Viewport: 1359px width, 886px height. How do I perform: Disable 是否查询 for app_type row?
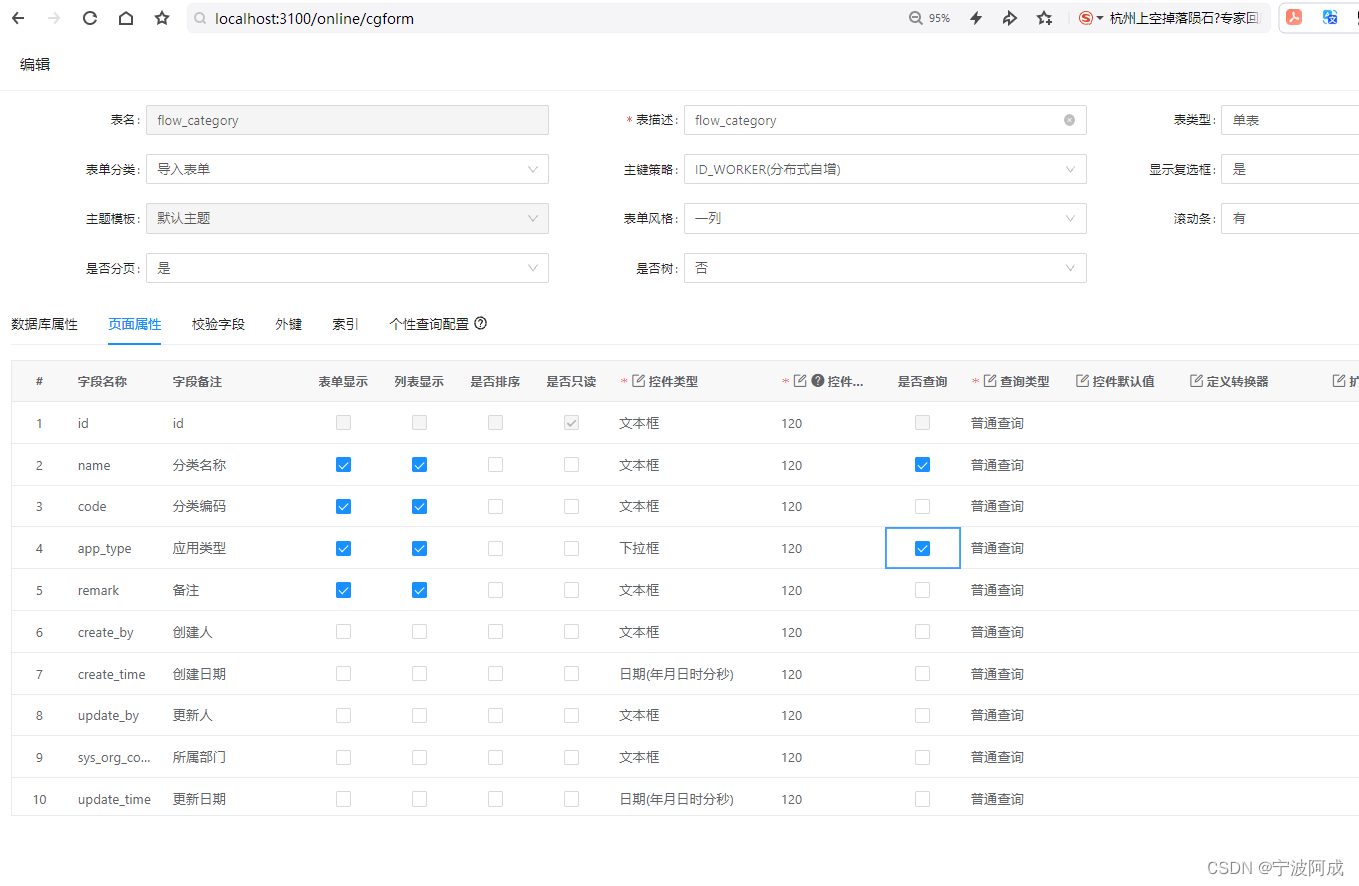(922, 547)
